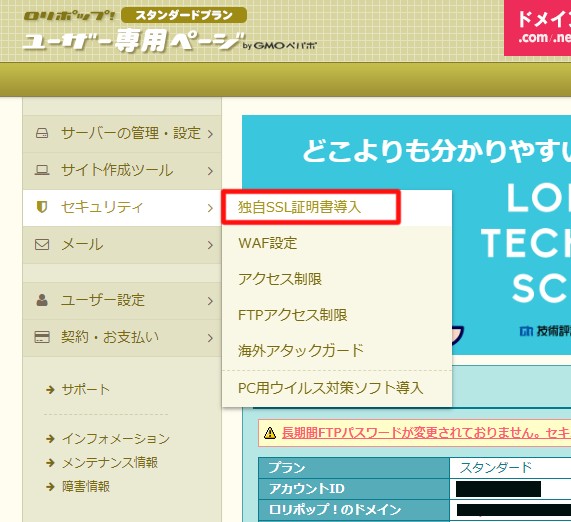Expand chevron on メール row
This screenshot has height=522, width=571.
tap(210, 245)
